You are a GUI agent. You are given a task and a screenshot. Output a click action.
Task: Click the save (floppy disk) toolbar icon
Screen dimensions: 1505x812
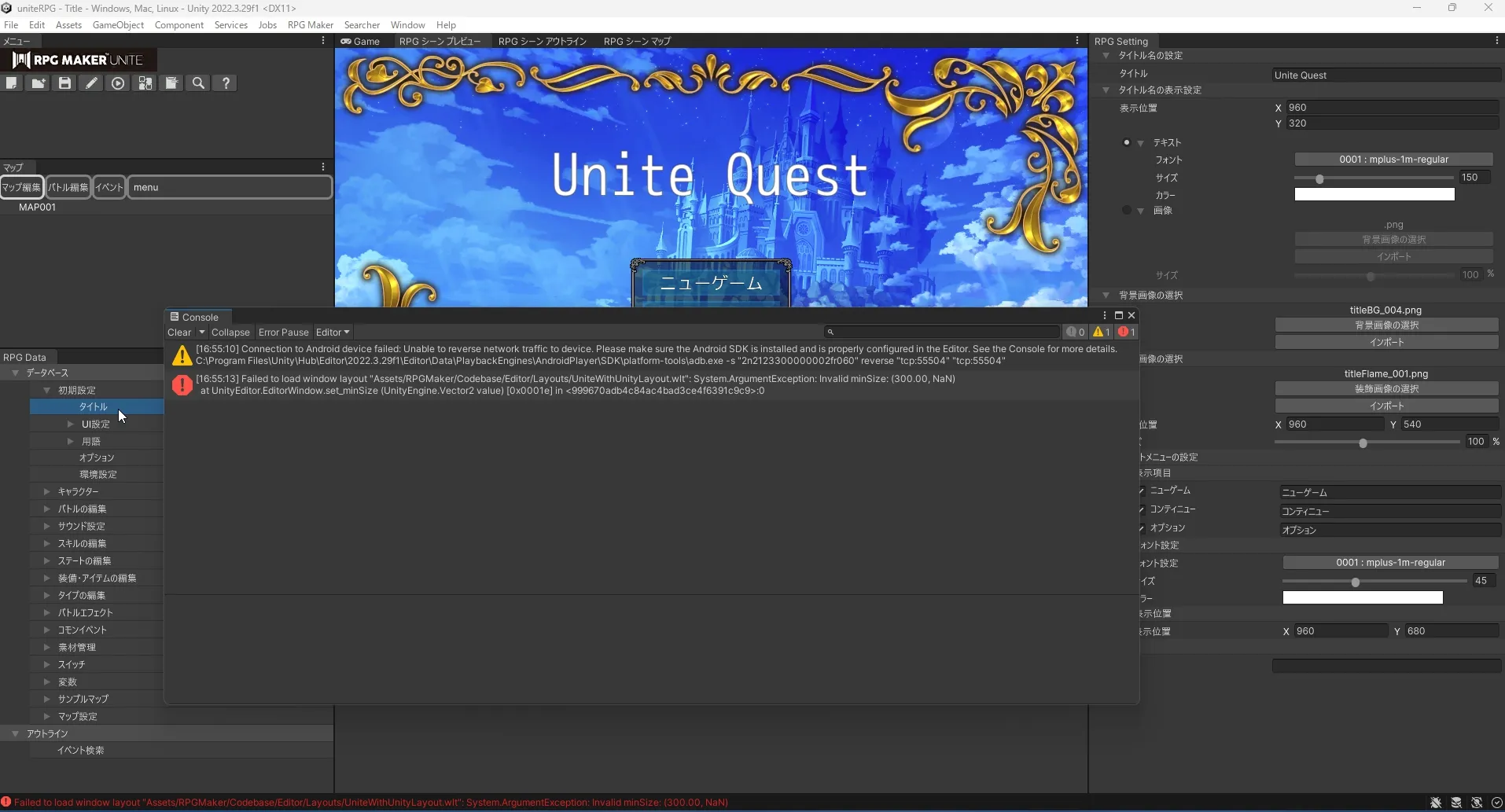pos(64,83)
